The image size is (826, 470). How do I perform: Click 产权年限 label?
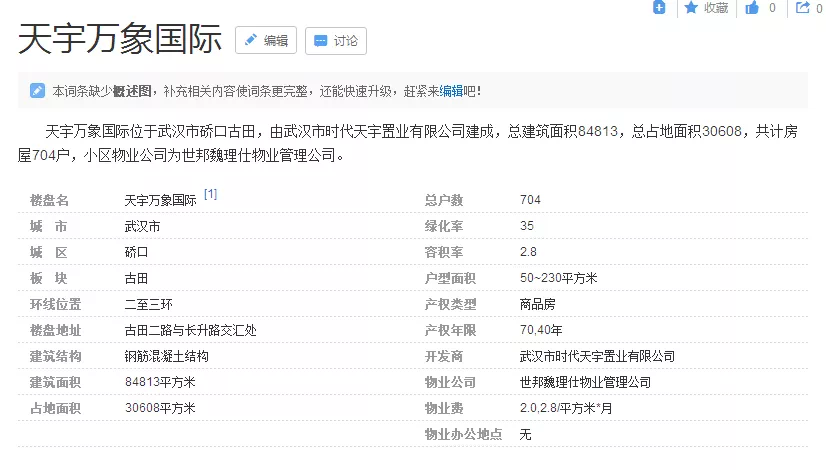click(x=450, y=330)
